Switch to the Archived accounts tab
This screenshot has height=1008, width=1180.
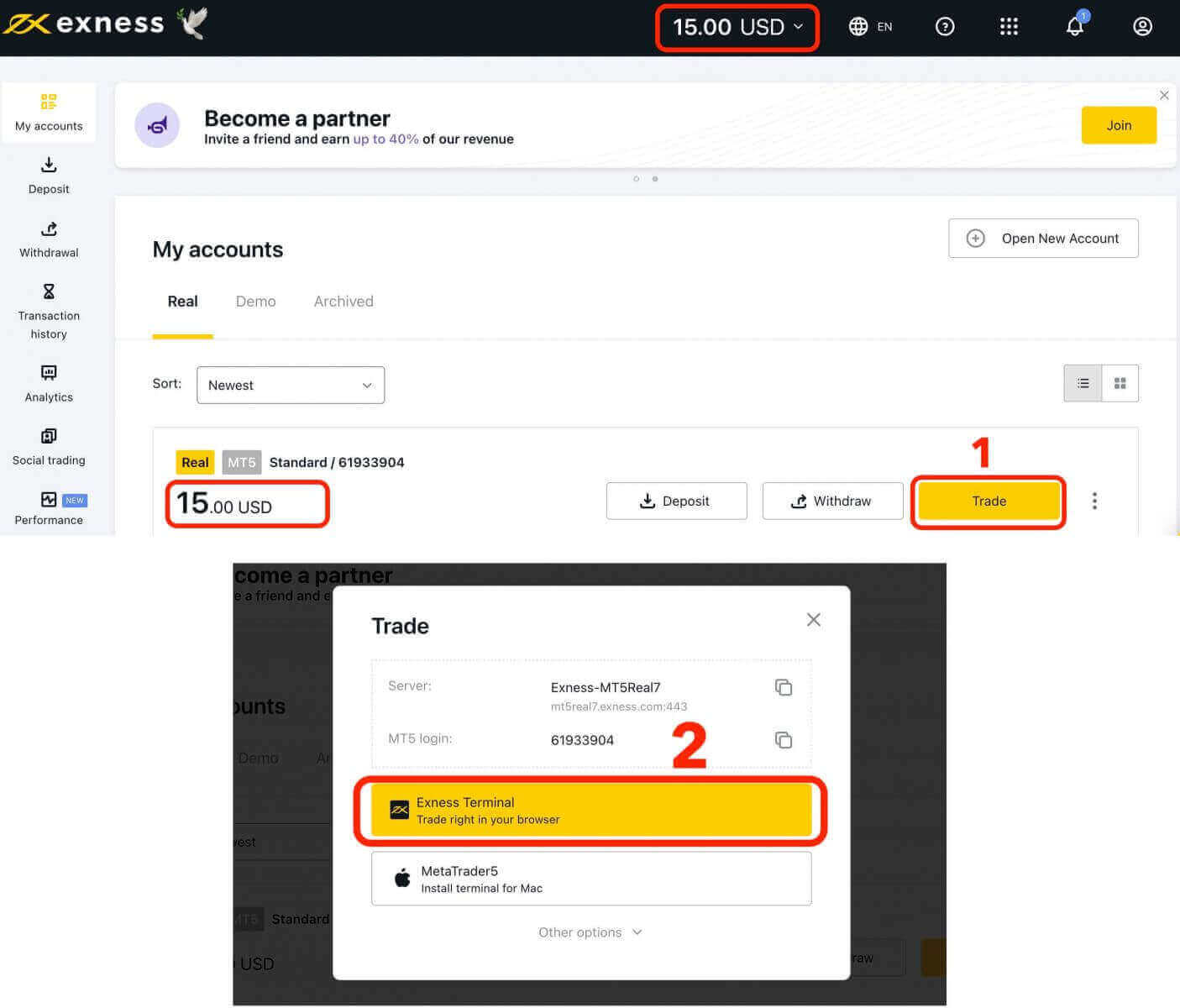click(x=344, y=302)
